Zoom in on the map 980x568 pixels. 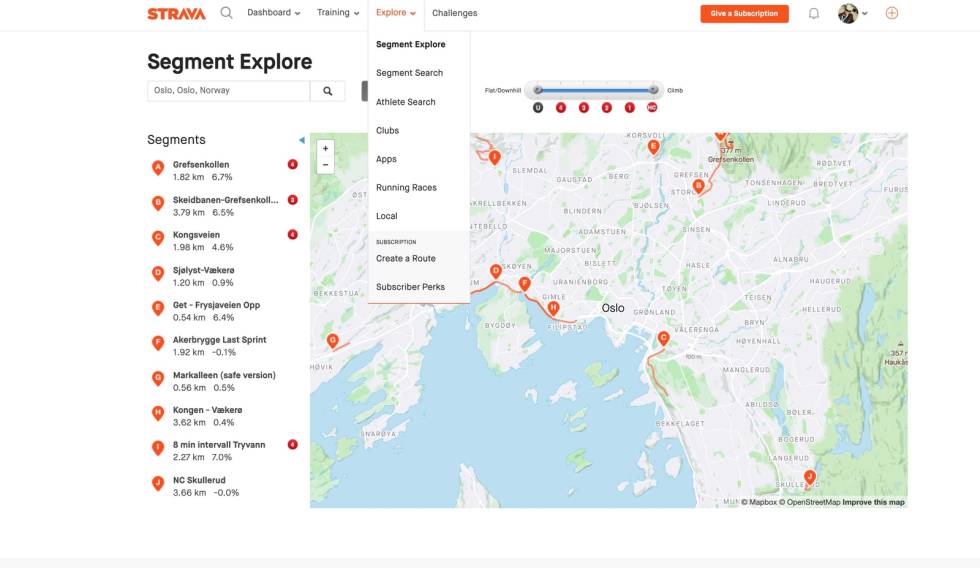tap(326, 149)
